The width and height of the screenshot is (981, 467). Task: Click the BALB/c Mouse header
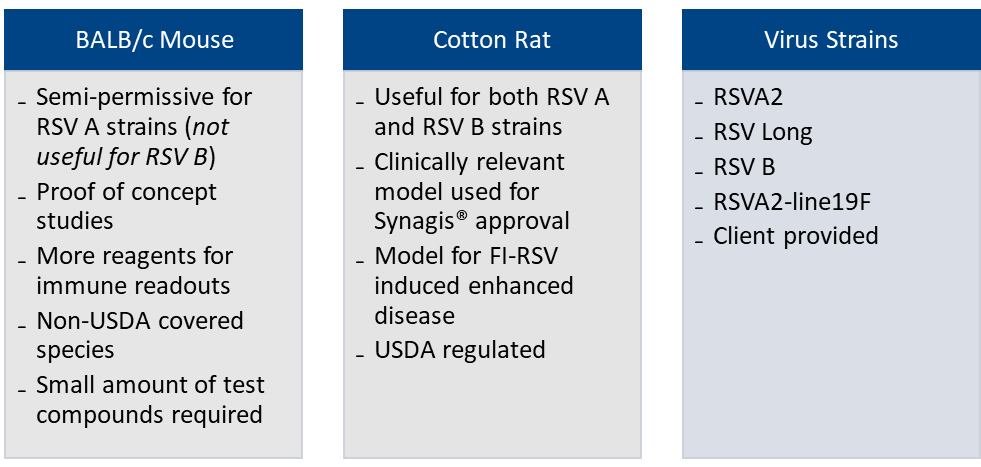pyautogui.click(x=153, y=39)
